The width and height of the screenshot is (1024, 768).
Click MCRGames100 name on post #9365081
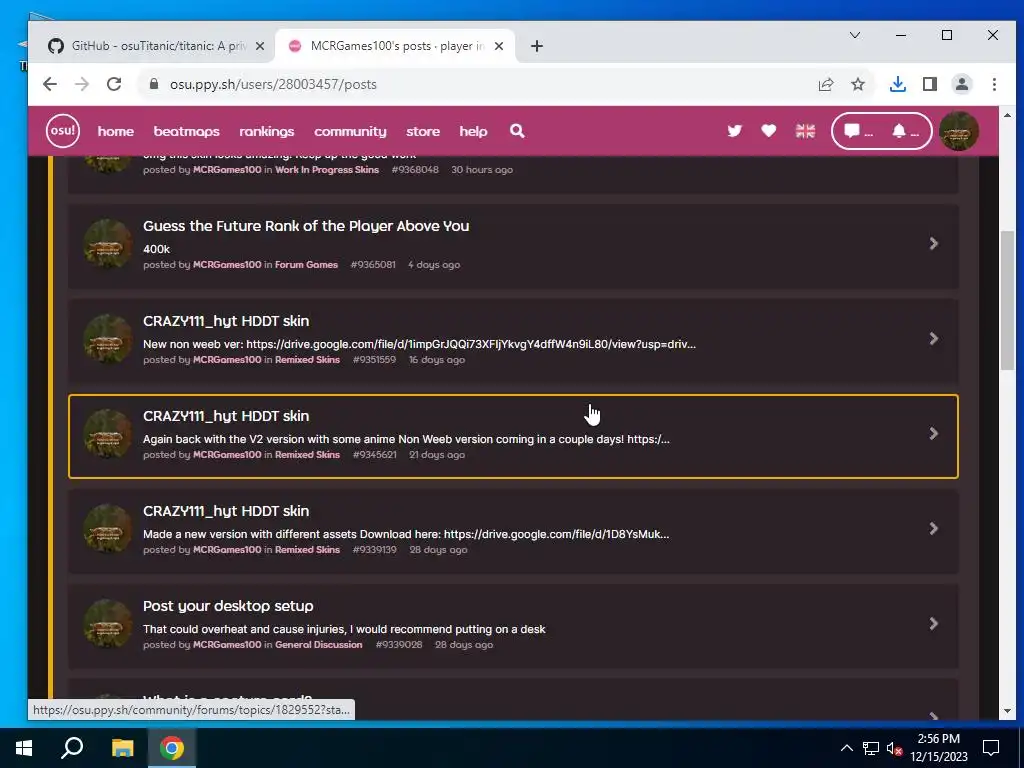click(x=227, y=264)
